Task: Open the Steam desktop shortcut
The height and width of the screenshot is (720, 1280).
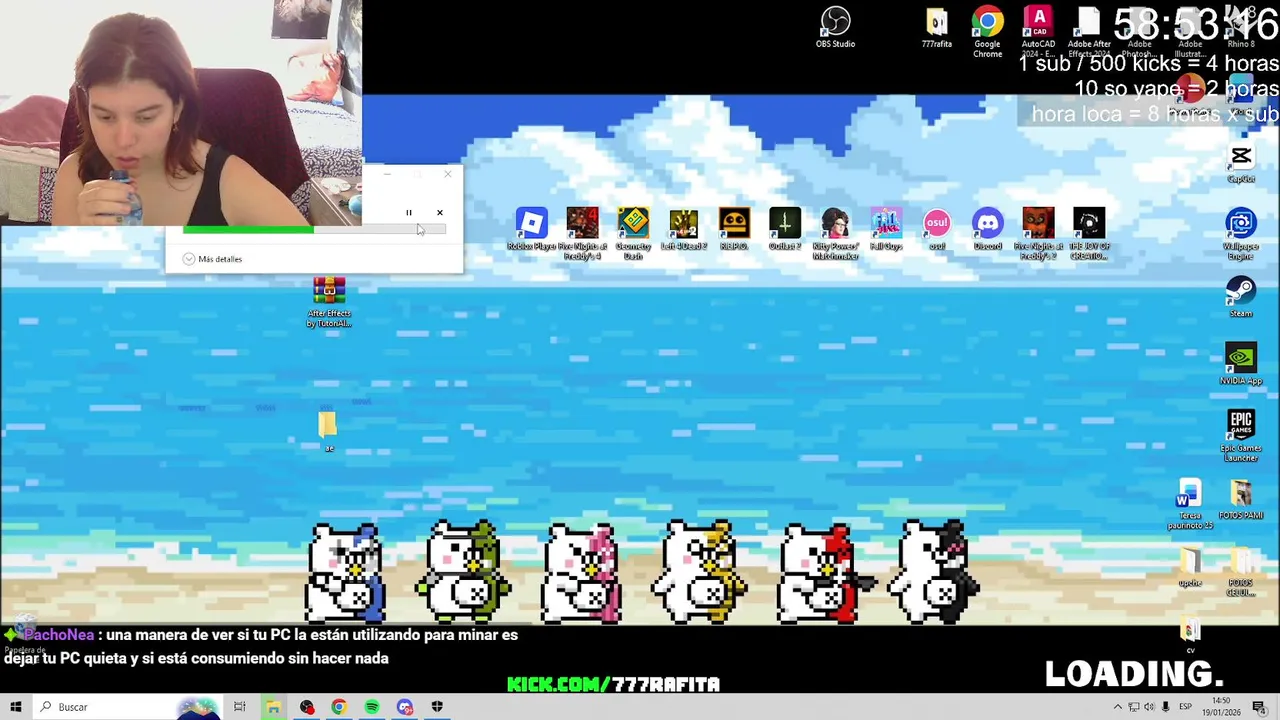Action: click(x=1241, y=296)
